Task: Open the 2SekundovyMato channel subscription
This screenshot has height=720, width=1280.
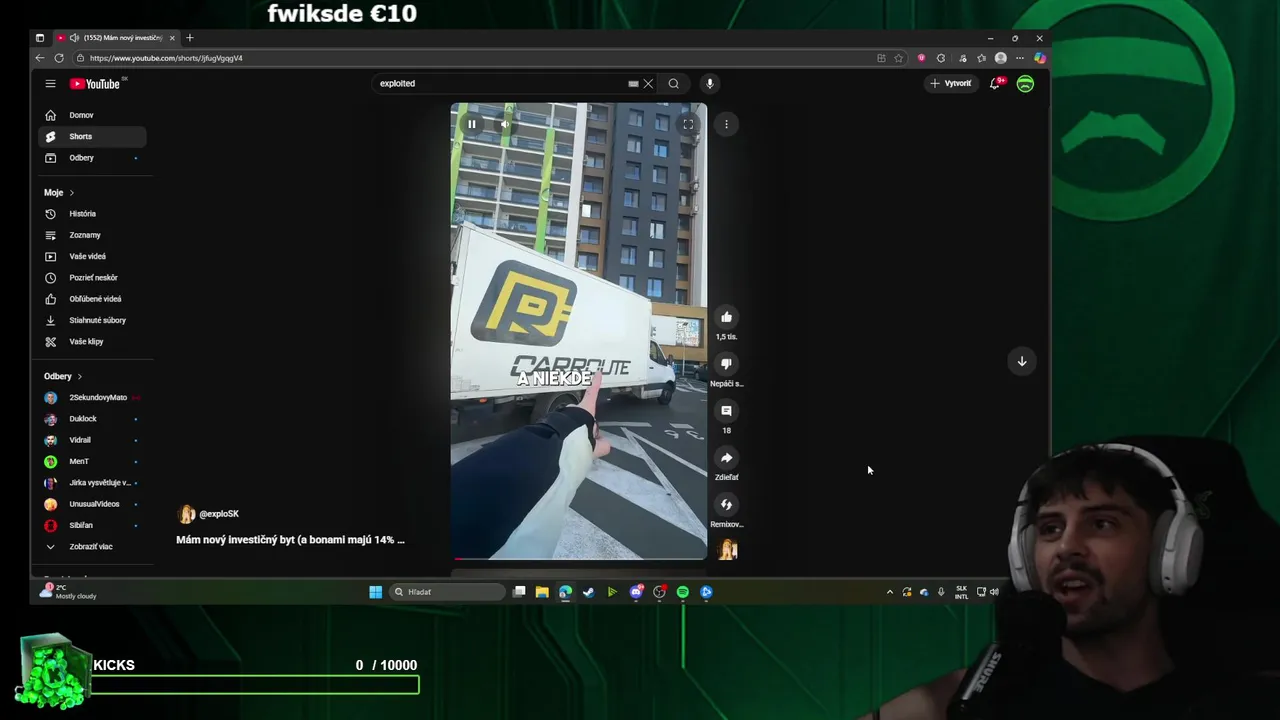Action: [x=93, y=397]
